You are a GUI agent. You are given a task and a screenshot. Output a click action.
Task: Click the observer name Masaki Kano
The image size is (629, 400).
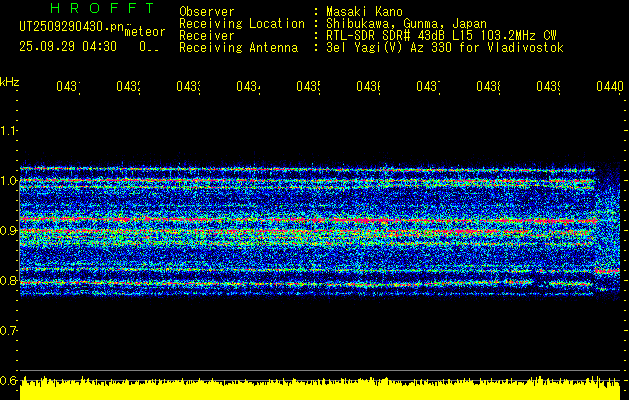pyautogui.click(x=364, y=12)
